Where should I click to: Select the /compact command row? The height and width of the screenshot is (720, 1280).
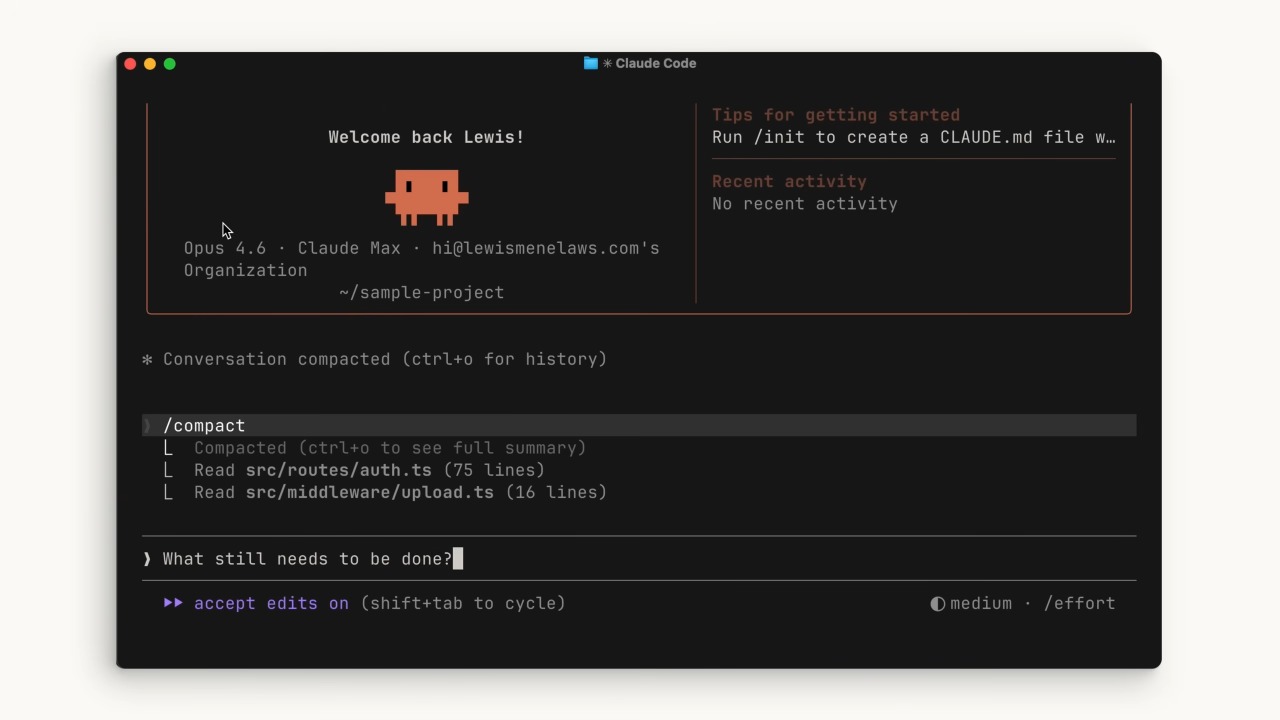pos(639,426)
